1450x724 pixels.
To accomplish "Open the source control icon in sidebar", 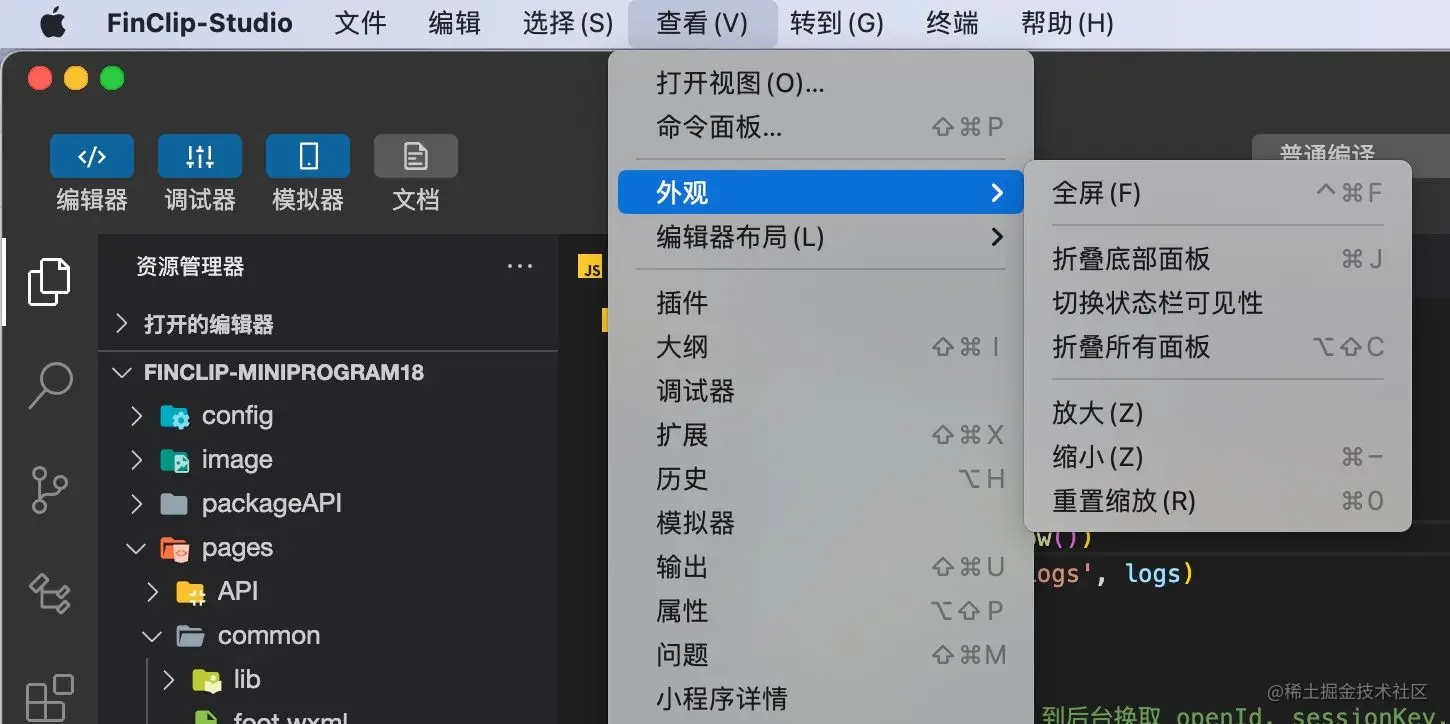I will pyautogui.click(x=51, y=489).
